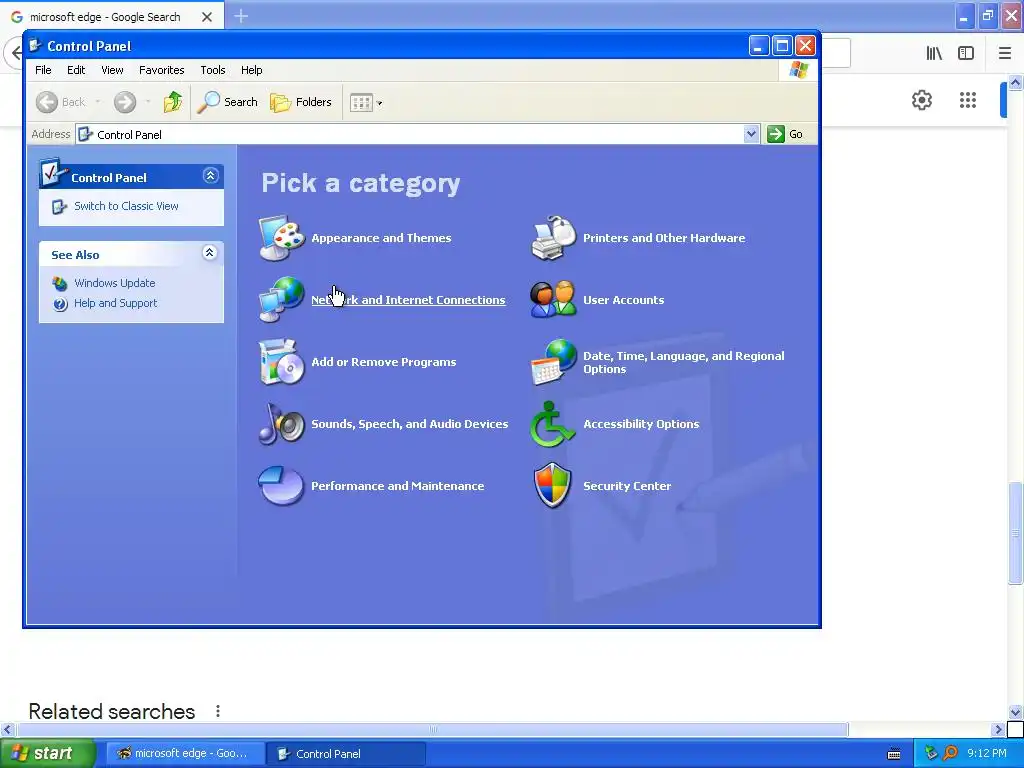Switch to microsoft edge taskbar button

point(184,754)
